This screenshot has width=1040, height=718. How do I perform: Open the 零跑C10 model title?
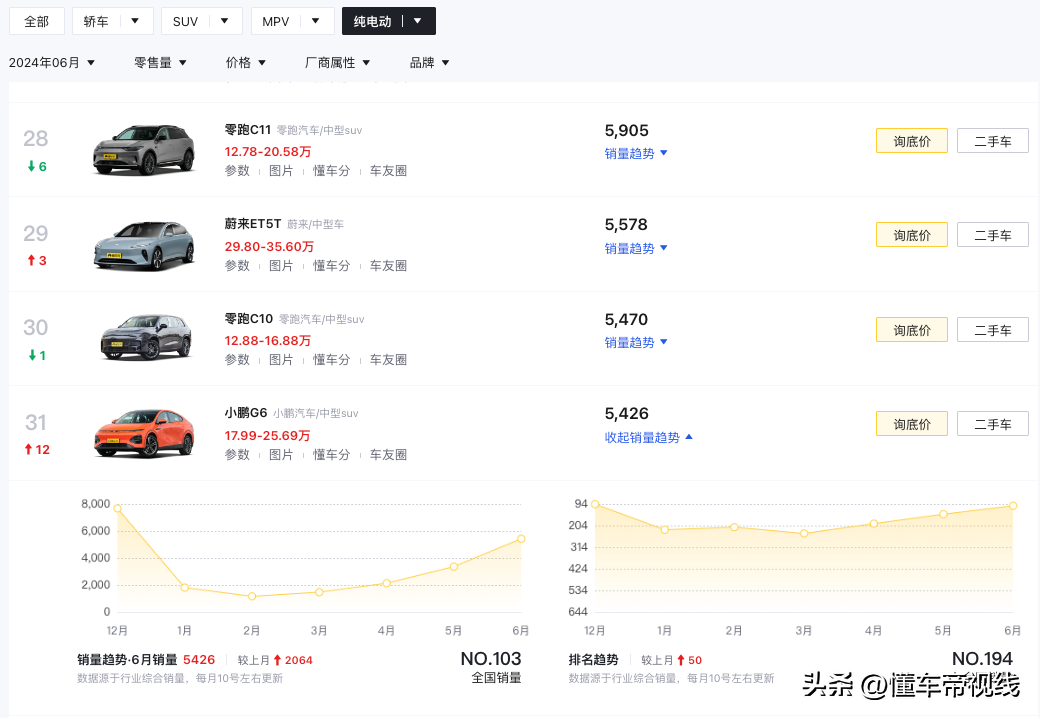tap(249, 319)
